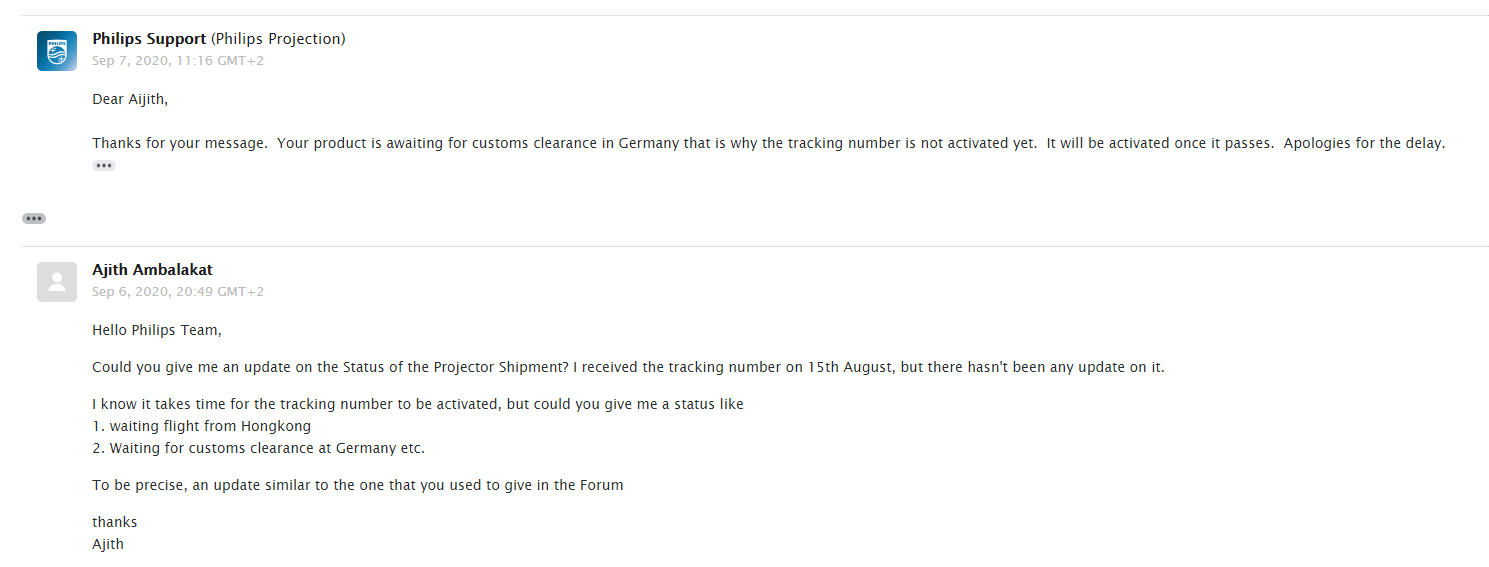Viewport: 1489px width, 567px height.
Task: Click the 'I know it takes time' line
Action: [418, 405]
